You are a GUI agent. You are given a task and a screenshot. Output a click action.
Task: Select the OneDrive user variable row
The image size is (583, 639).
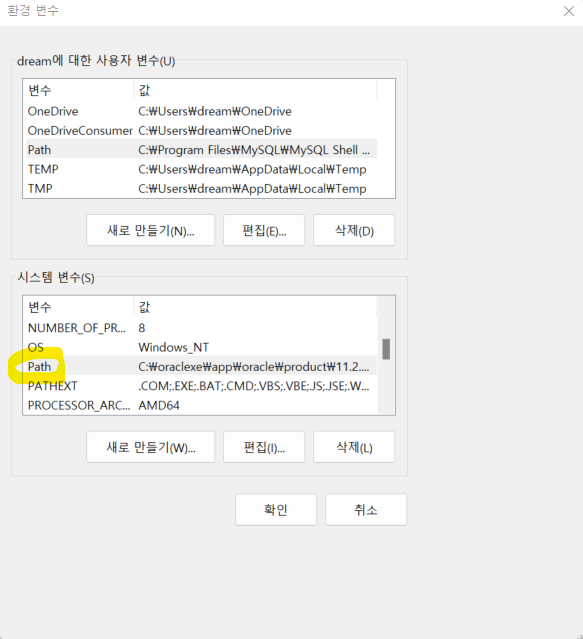pos(202,111)
